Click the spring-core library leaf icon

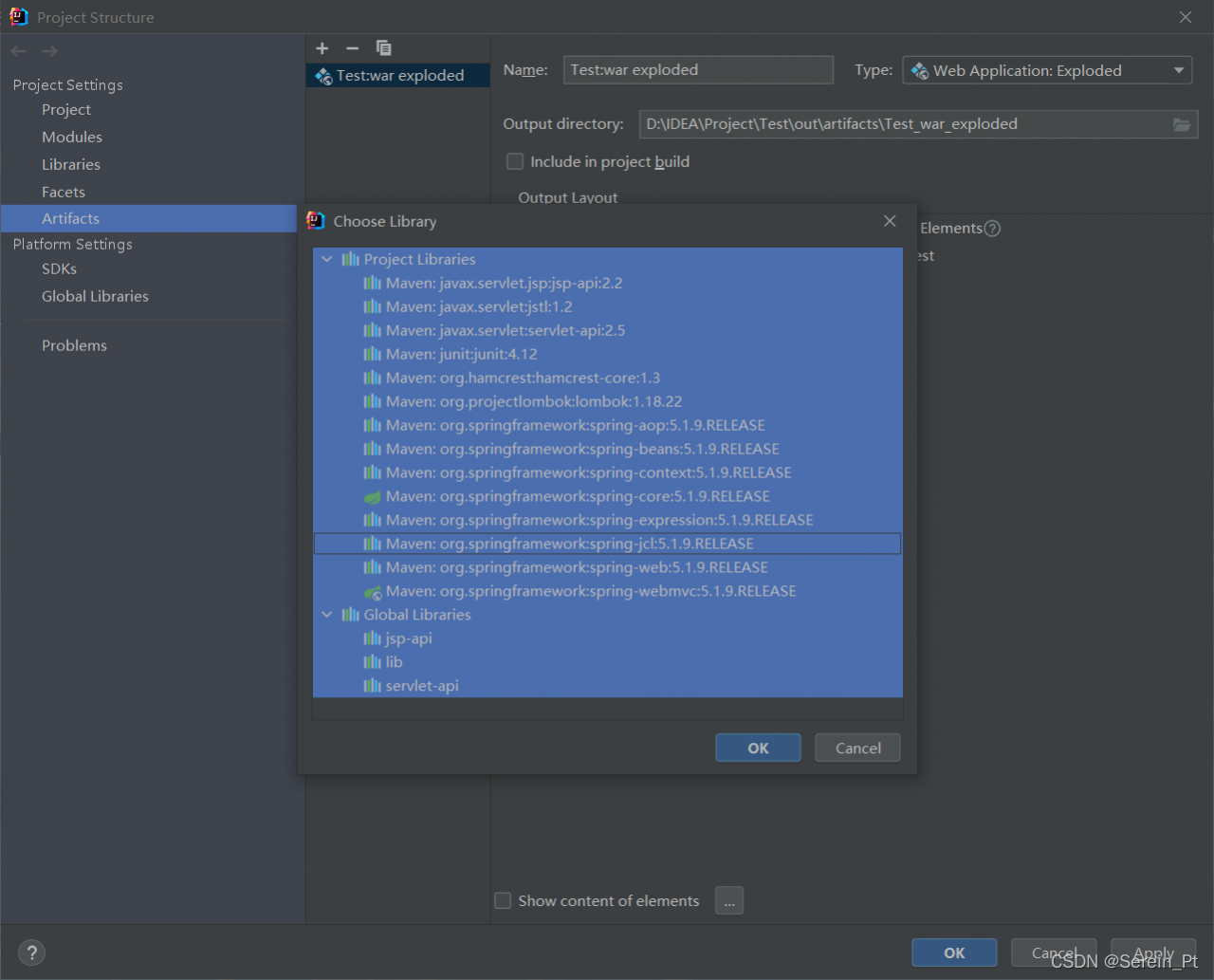pos(373,497)
